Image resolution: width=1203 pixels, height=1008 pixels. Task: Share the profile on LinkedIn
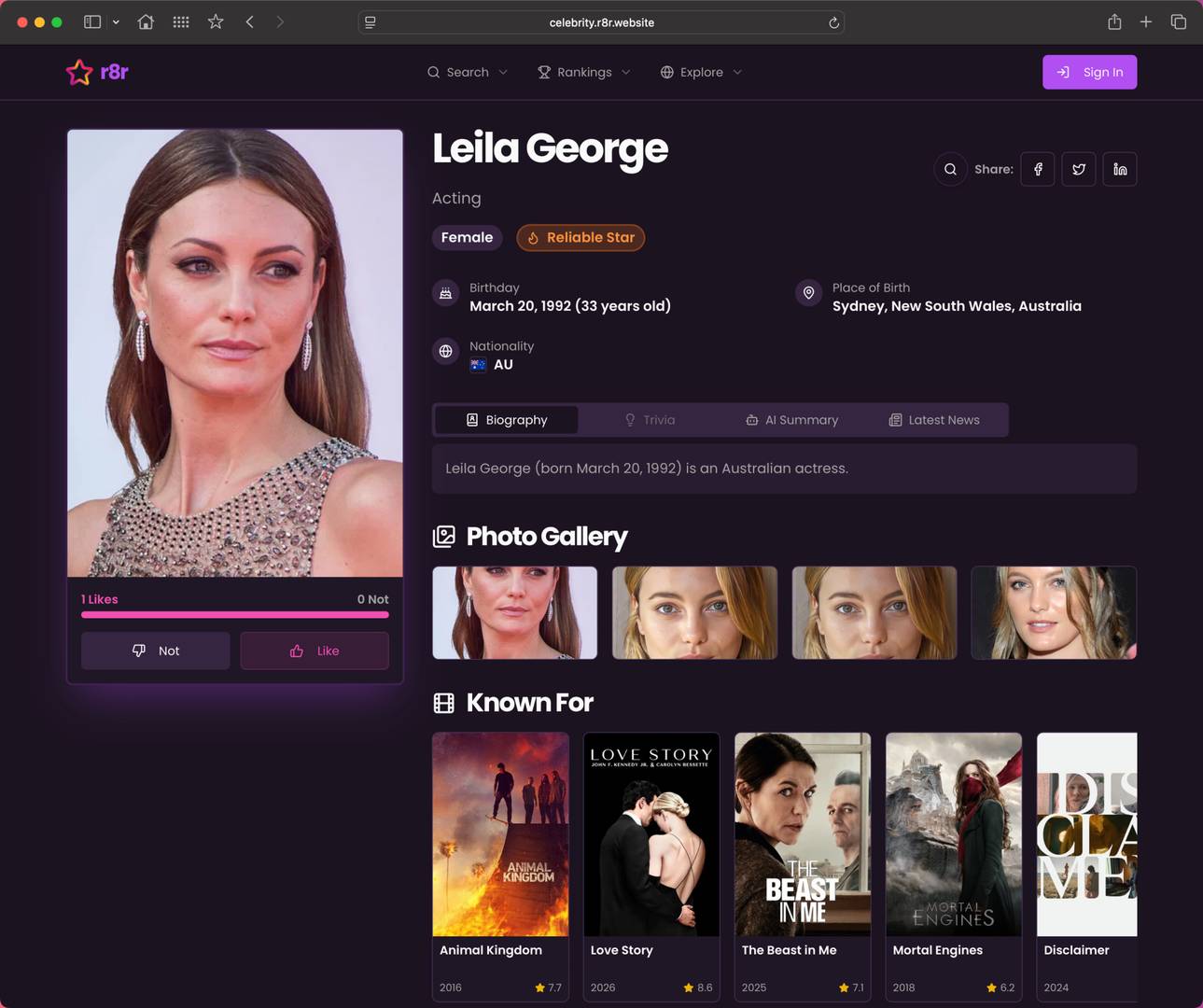click(x=1119, y=169)
